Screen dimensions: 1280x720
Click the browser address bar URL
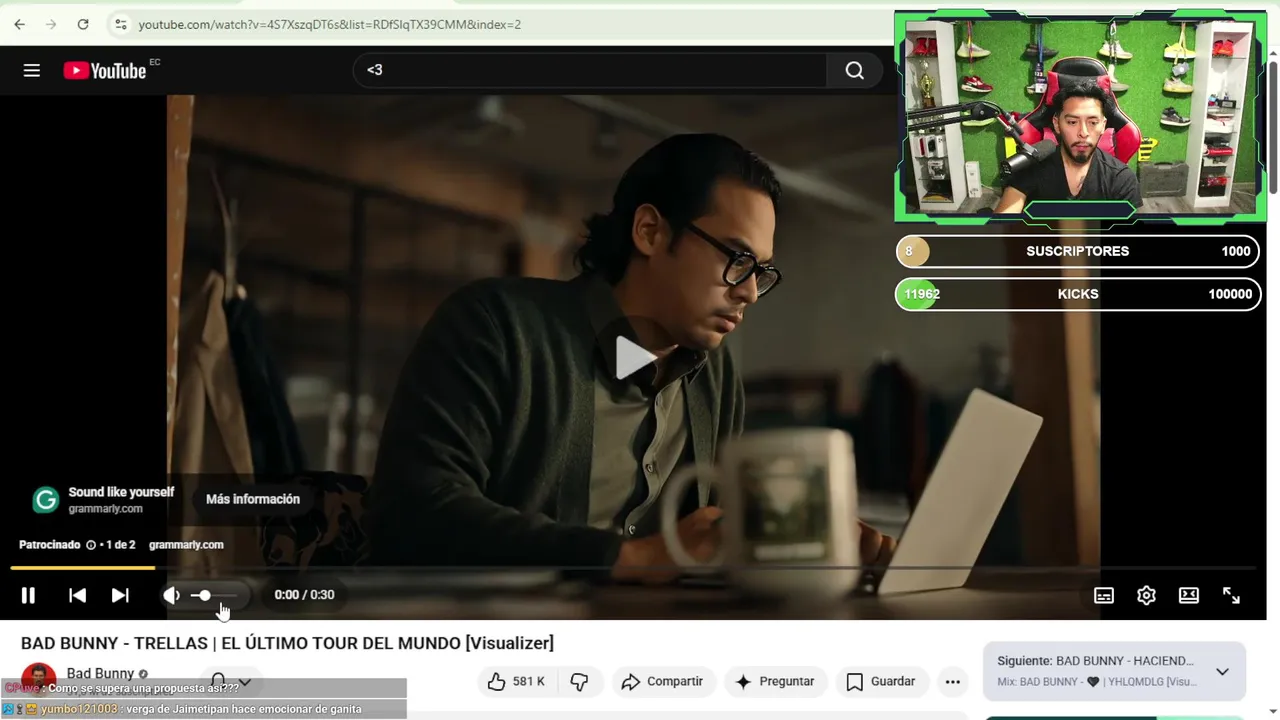[329, 24]
